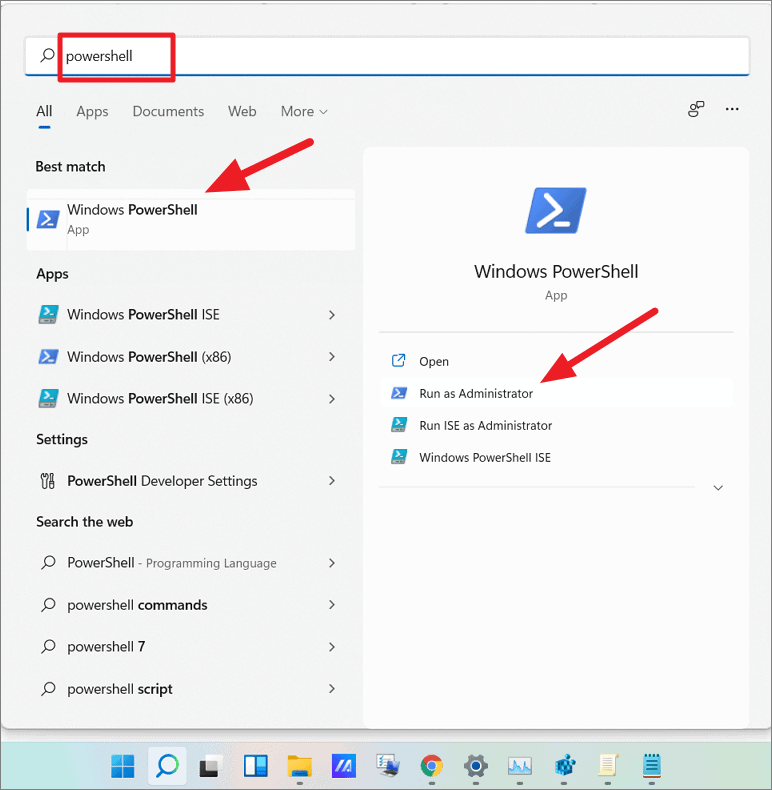This screenshot has width=772, height=790.
Task: Click search icon beside 'powershell commands'
Action: 48,604
